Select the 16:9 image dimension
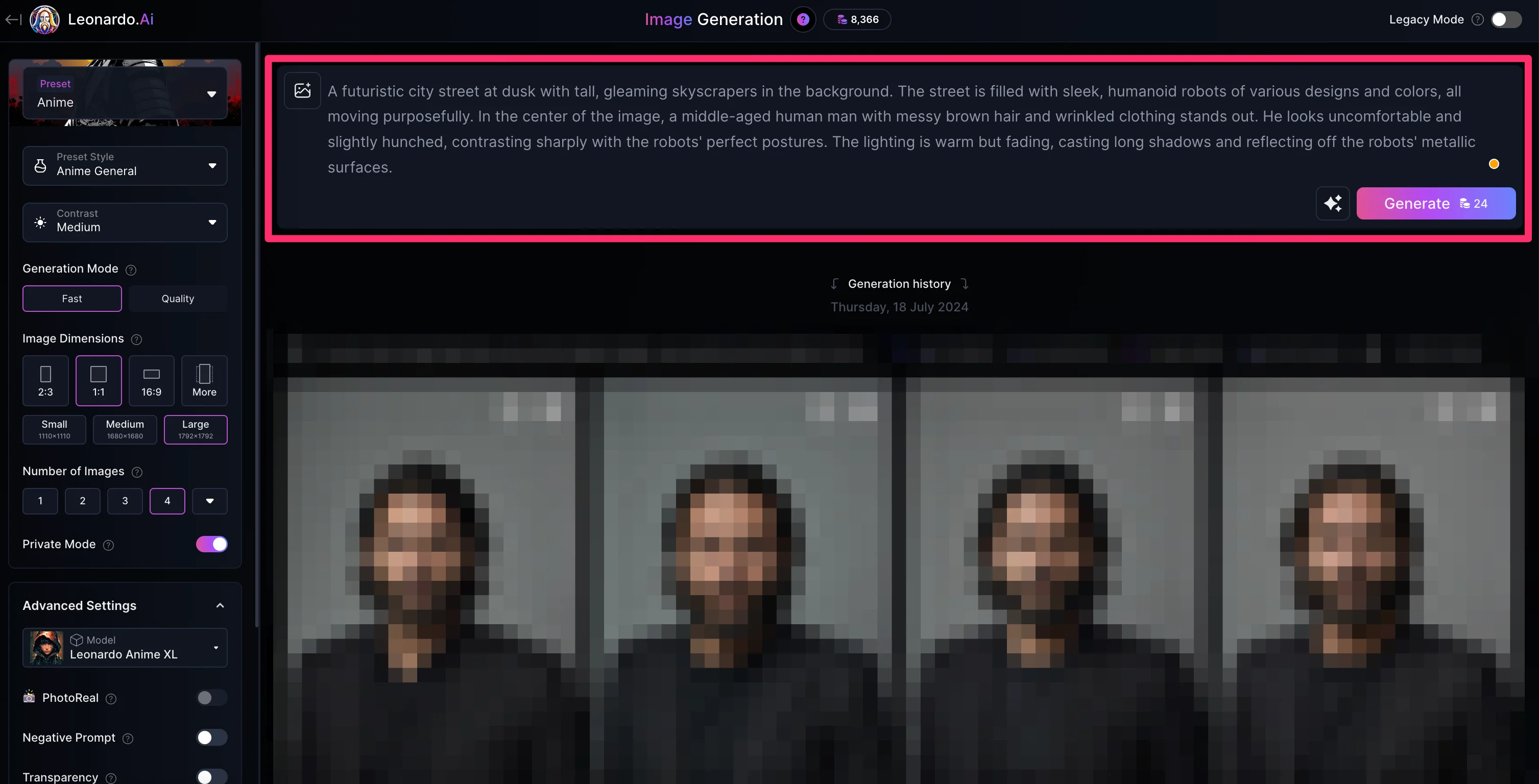1539x784 pixels. (151, 380)
